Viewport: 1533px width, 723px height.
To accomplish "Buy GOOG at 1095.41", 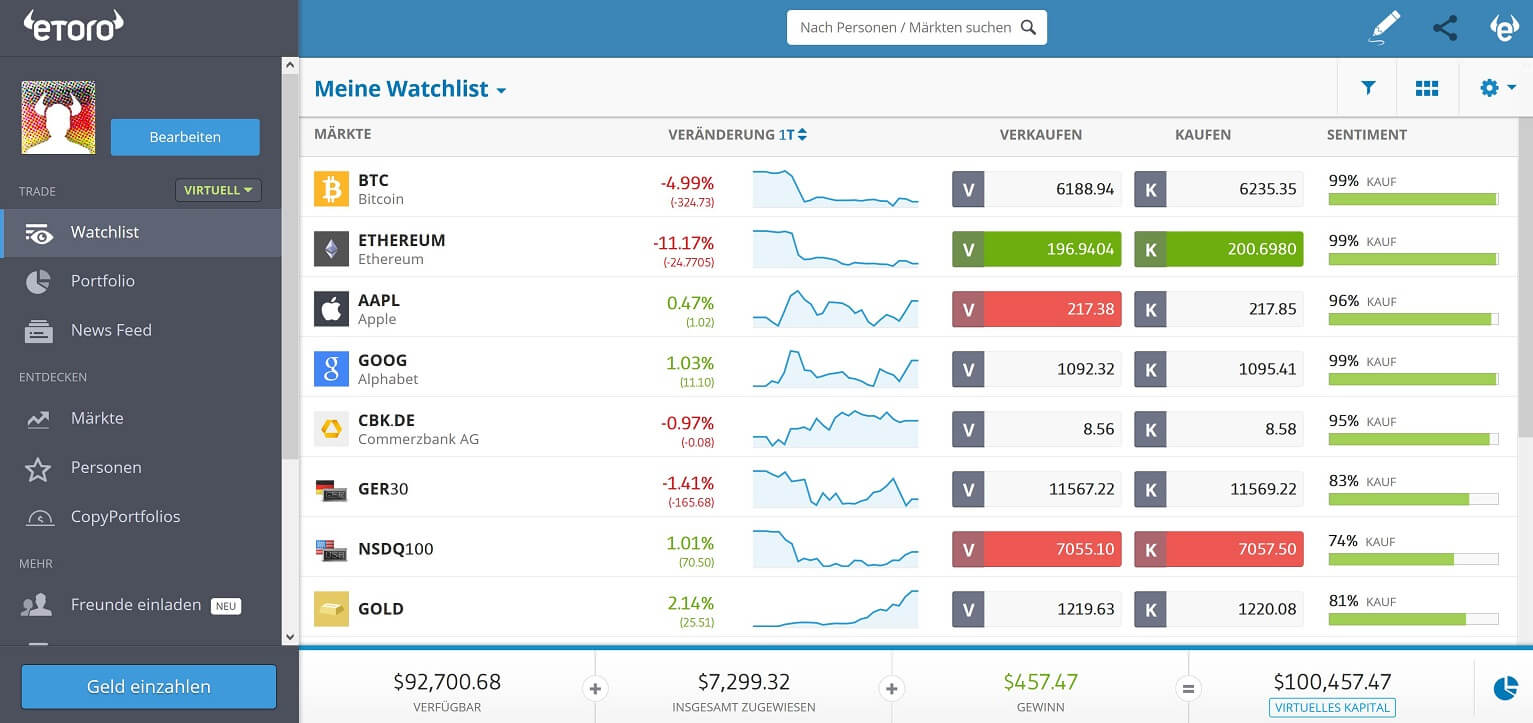I will (x=1219, y=369).
